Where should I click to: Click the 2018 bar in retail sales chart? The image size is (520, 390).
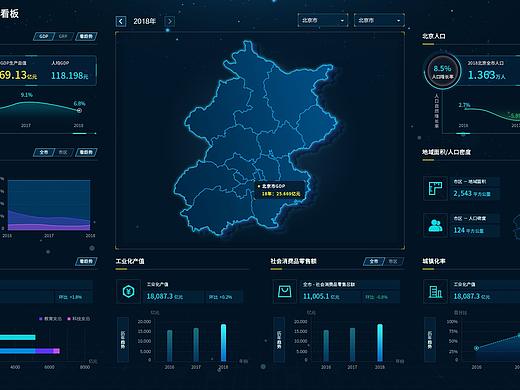coord(380,343)
